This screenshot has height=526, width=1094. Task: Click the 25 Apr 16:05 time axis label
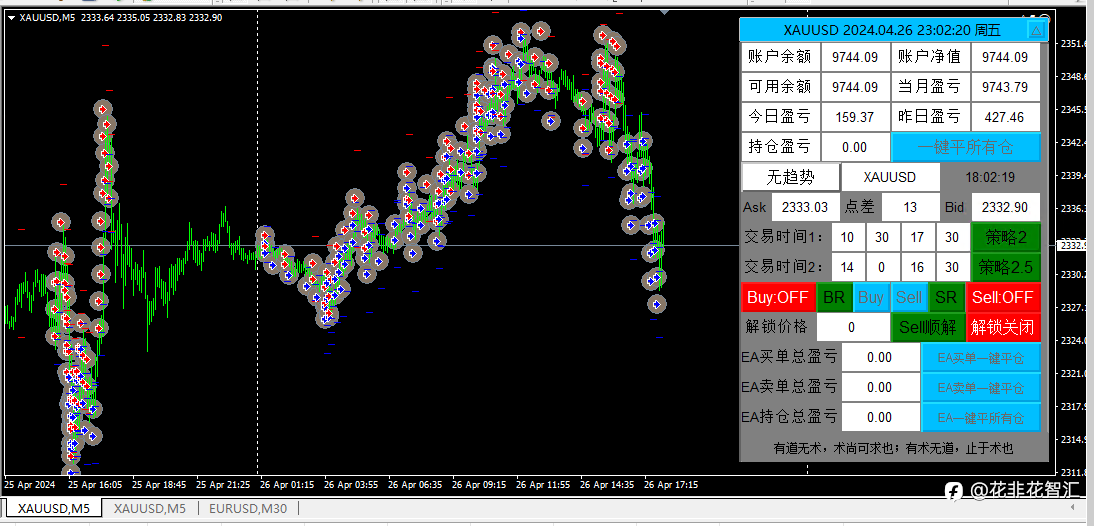(93, 484)
